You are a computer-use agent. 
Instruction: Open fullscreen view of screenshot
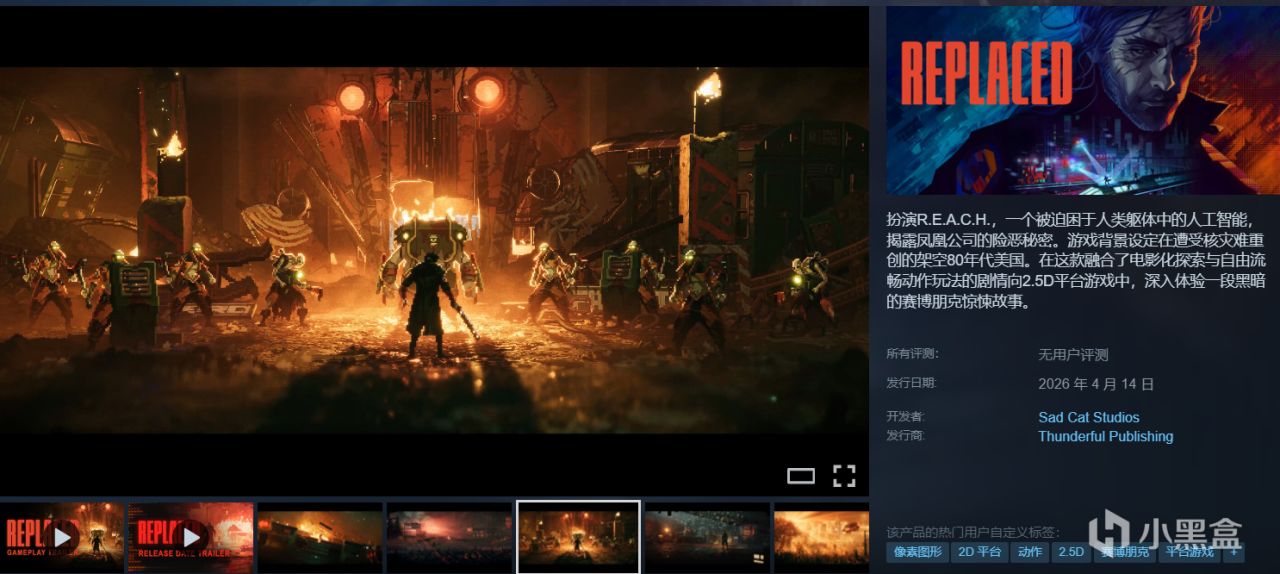[844, 476]
